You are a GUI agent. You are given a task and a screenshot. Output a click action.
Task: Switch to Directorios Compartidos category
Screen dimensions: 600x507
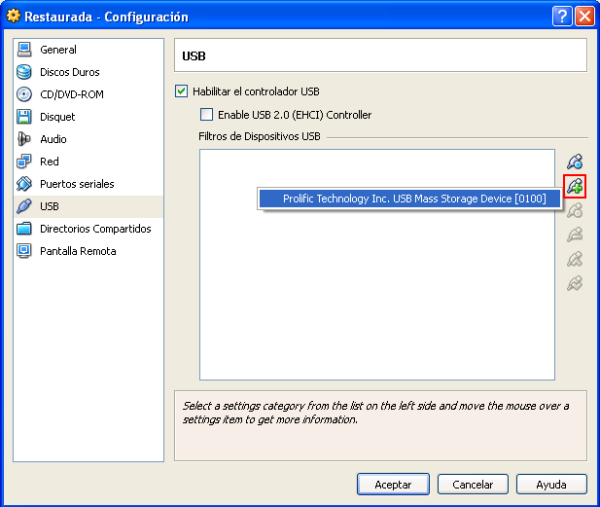[95, 229]
